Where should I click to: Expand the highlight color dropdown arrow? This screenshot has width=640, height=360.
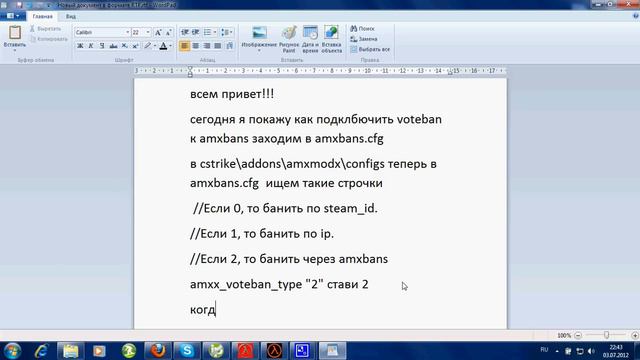coord(155,46)
